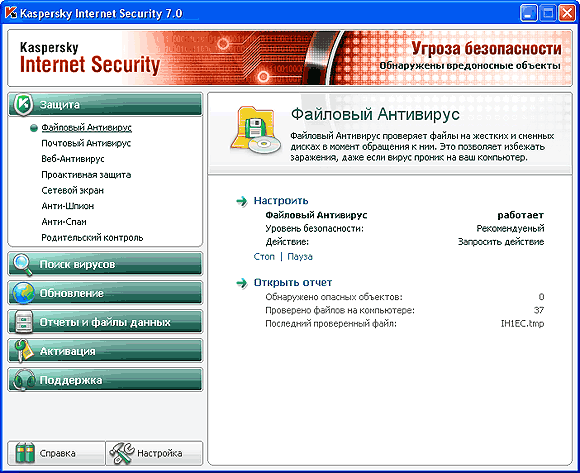Screen dimensions: 580x473
Task: Open Родительский контроль section
Action: (92, 237)
